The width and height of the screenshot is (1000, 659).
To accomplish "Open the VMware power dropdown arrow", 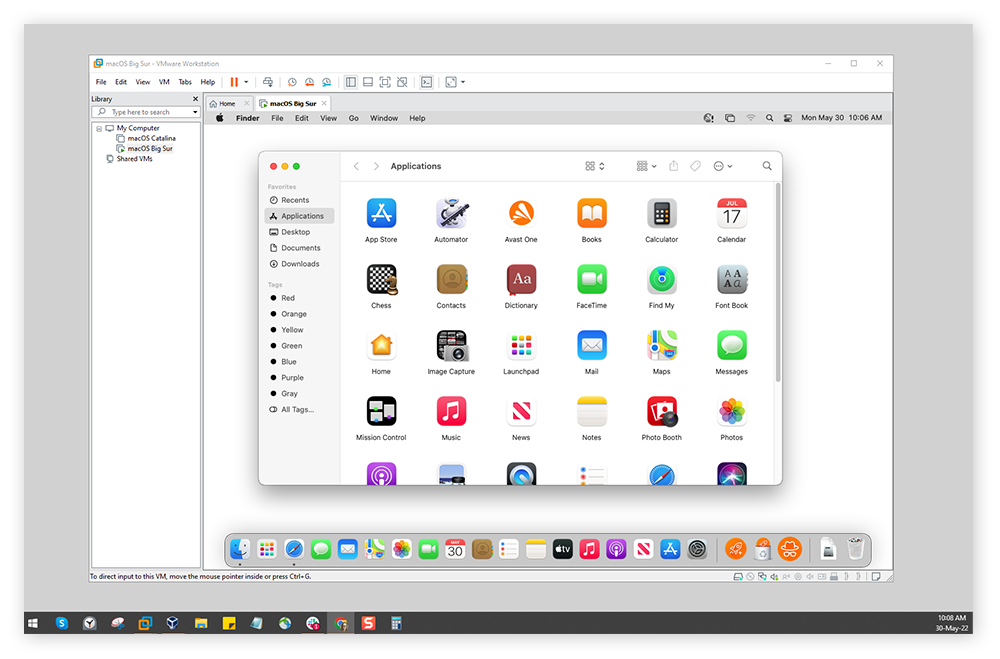I will 246,82.
